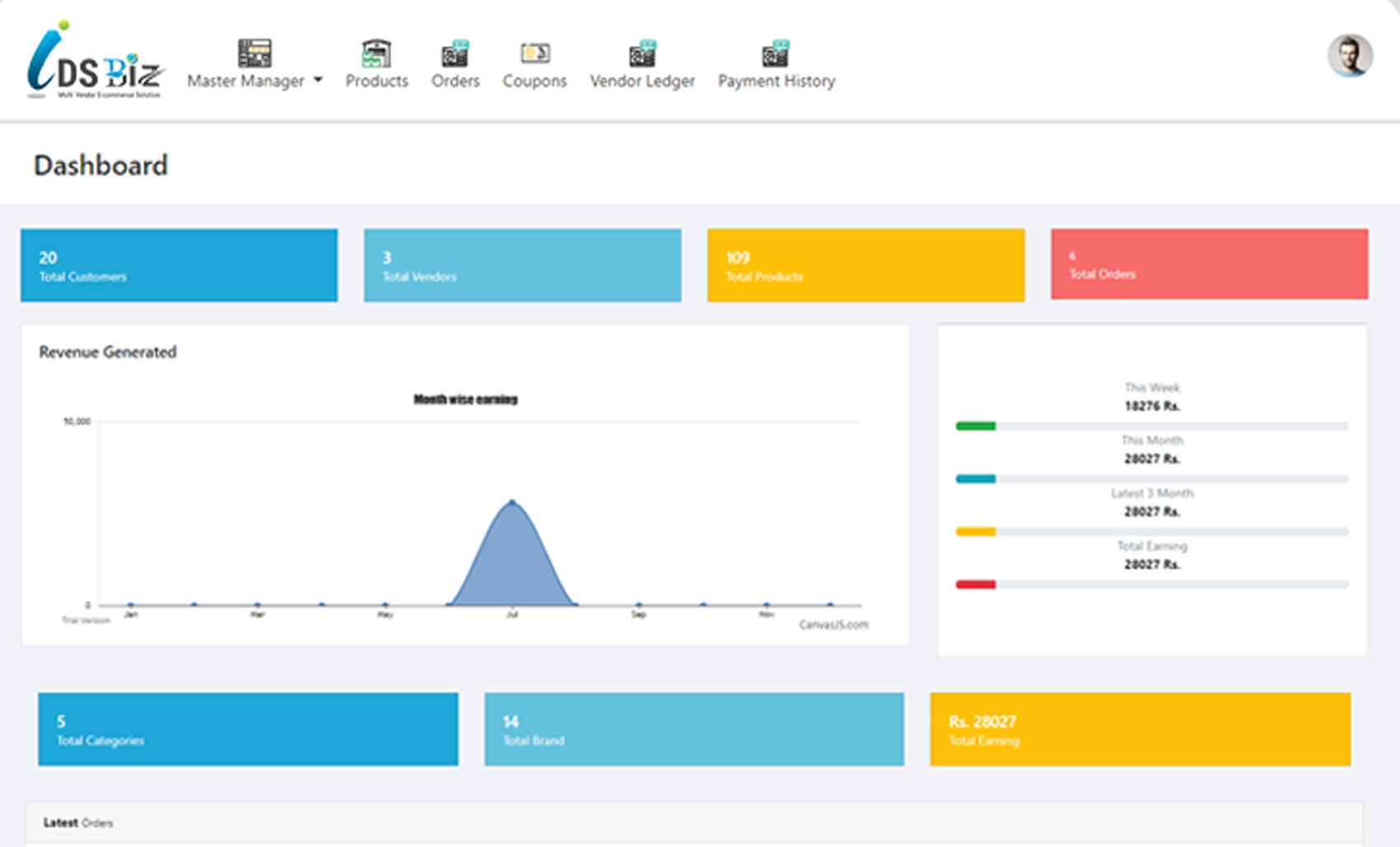Open the Vendor Ledger menu item

[x=642, y=81]
